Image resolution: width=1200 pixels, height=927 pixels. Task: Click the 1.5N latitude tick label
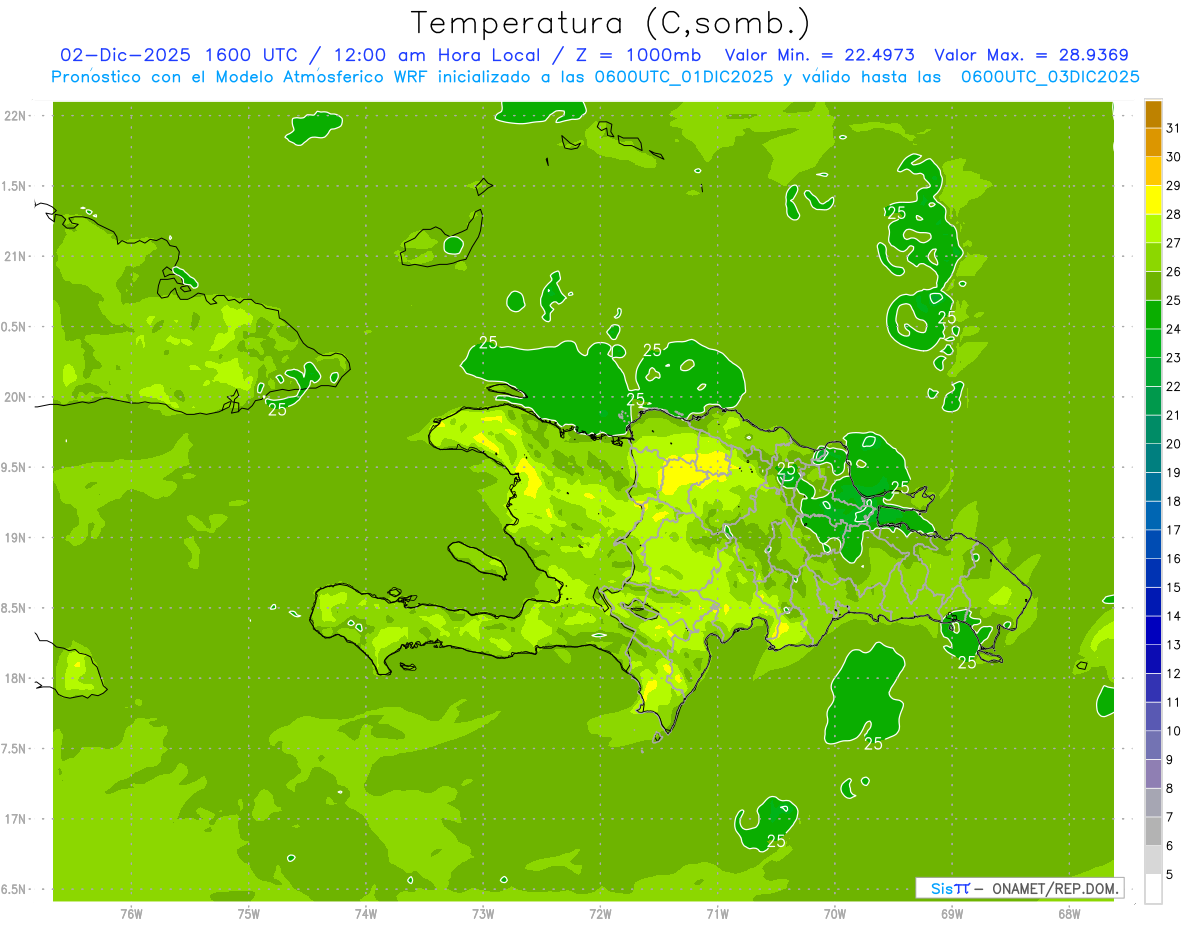coord(13,186)
